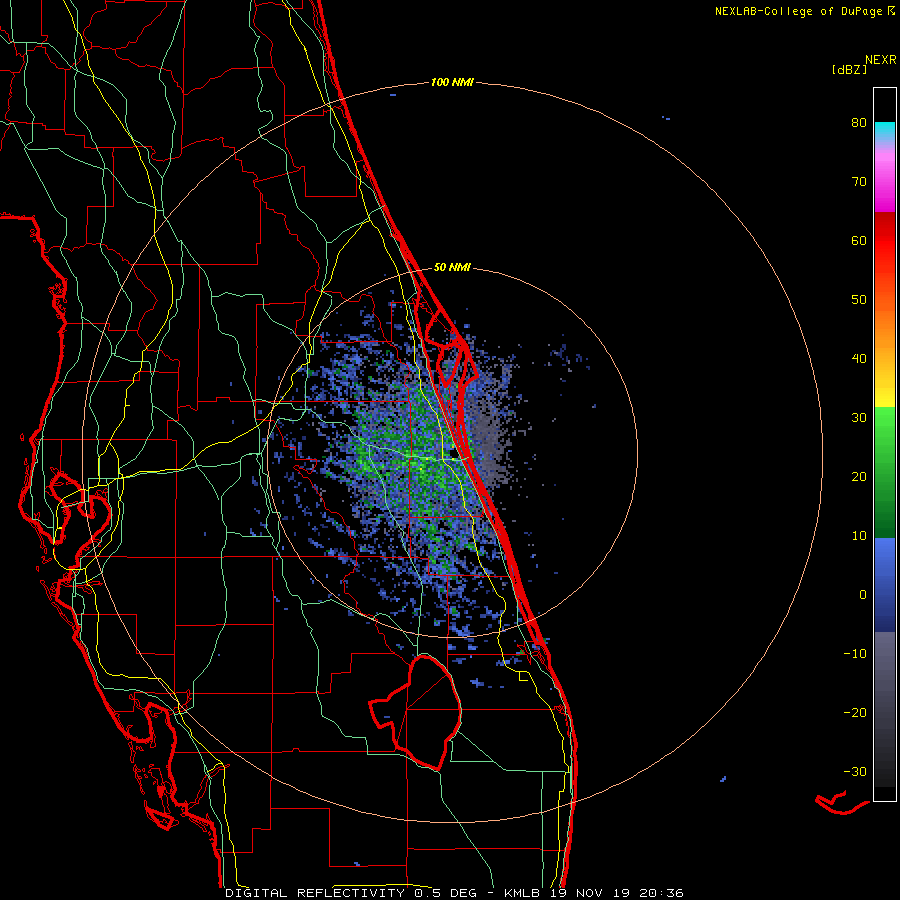Viewport: 900px width, 900px height.
Task: Click the NEXR label above color scale
Action: click(880, 60)
